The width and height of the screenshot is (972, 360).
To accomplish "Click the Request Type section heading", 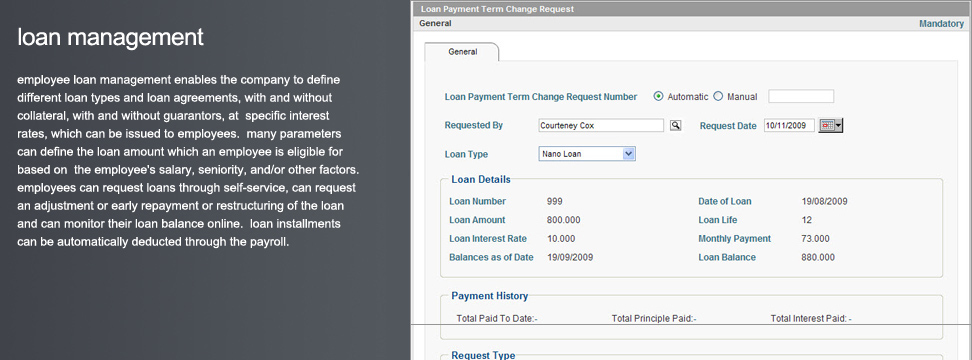I will click(483, 356).
